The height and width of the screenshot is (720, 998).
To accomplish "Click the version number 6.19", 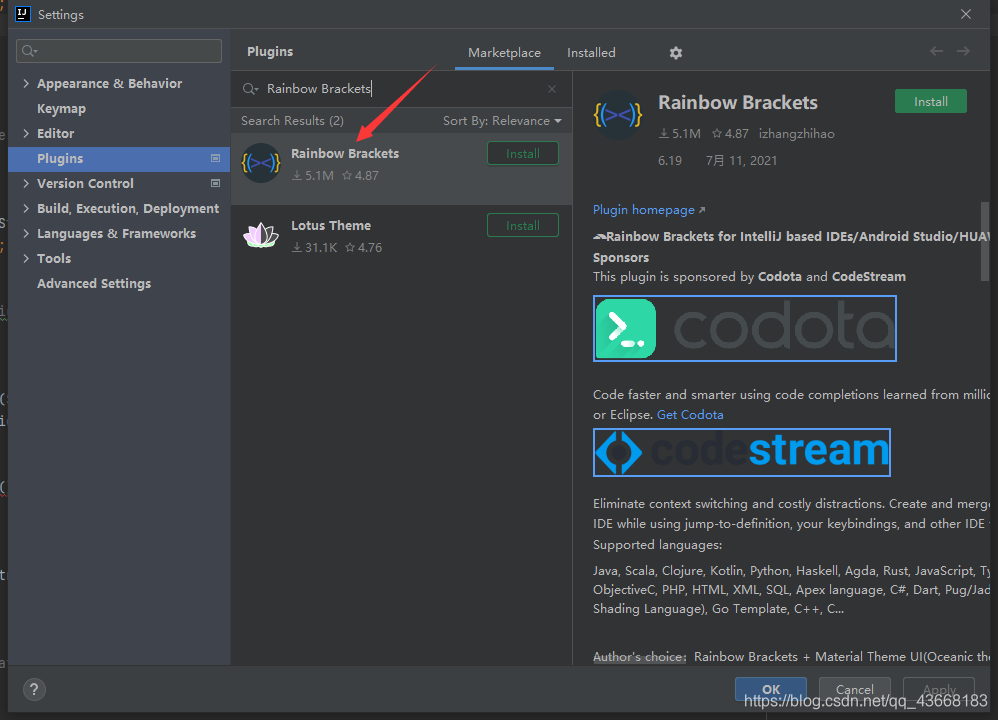I will 670,160.
